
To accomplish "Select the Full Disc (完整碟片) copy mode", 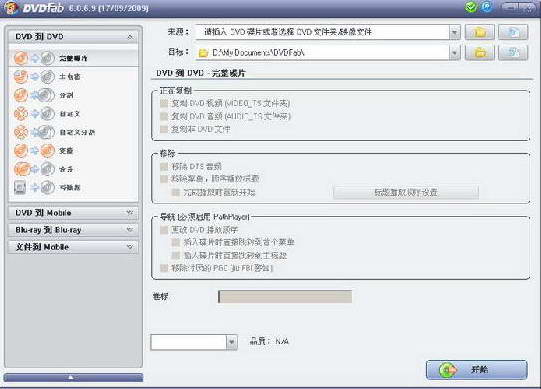I will tap(73, 58).
